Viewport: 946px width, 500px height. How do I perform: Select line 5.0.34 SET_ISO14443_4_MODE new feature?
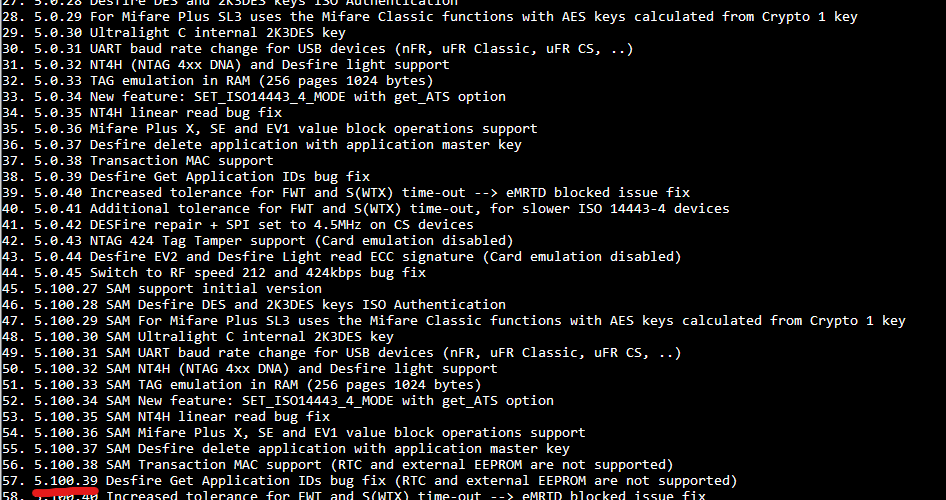[x=253, y=97]
